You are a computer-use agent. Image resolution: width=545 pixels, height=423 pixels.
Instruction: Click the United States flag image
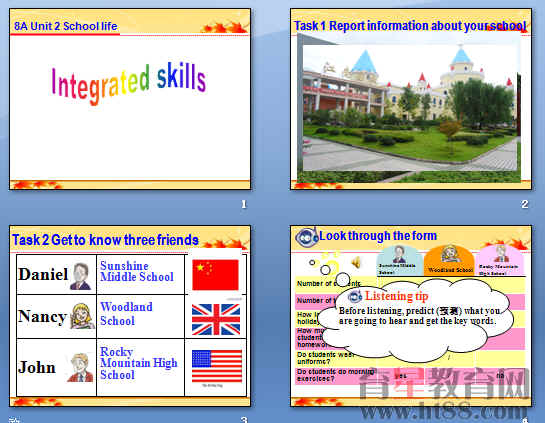coord(217,366)
